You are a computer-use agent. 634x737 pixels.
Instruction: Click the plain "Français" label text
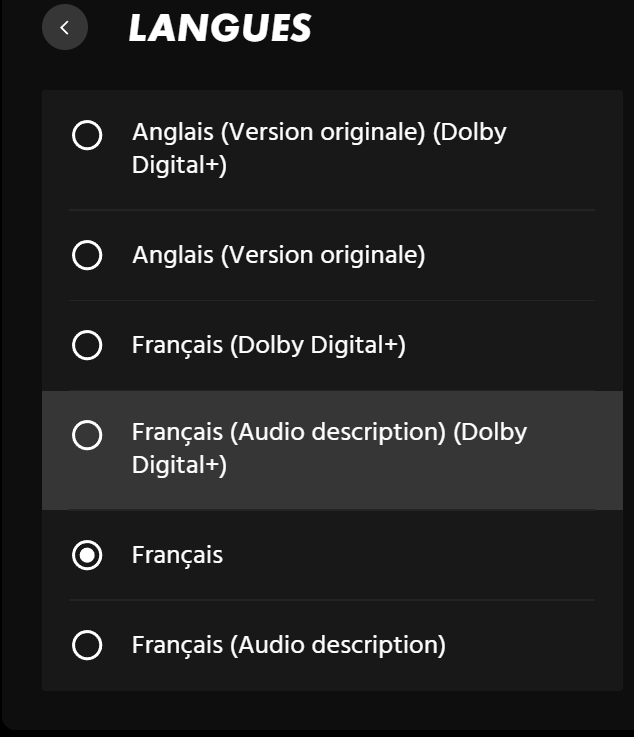click(x=177, y=555)
